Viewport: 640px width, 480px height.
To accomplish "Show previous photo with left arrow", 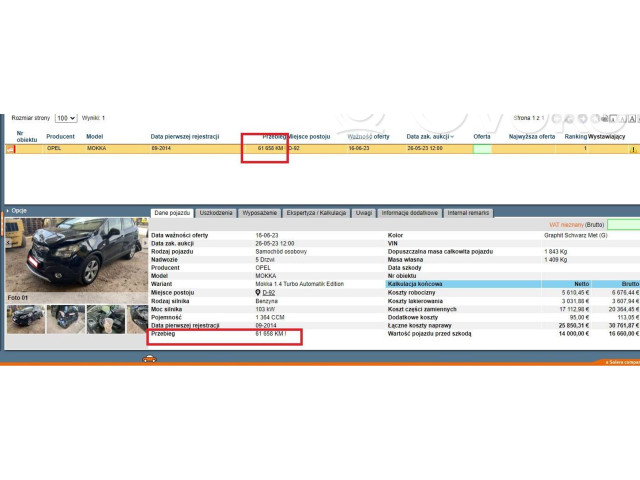I will [x=8, y=243].
